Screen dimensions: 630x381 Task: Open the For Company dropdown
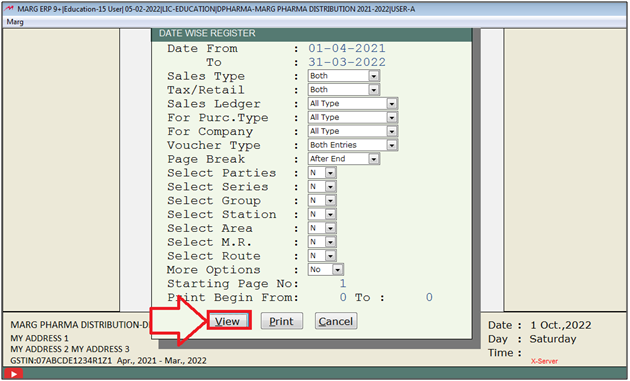(392, 131)
